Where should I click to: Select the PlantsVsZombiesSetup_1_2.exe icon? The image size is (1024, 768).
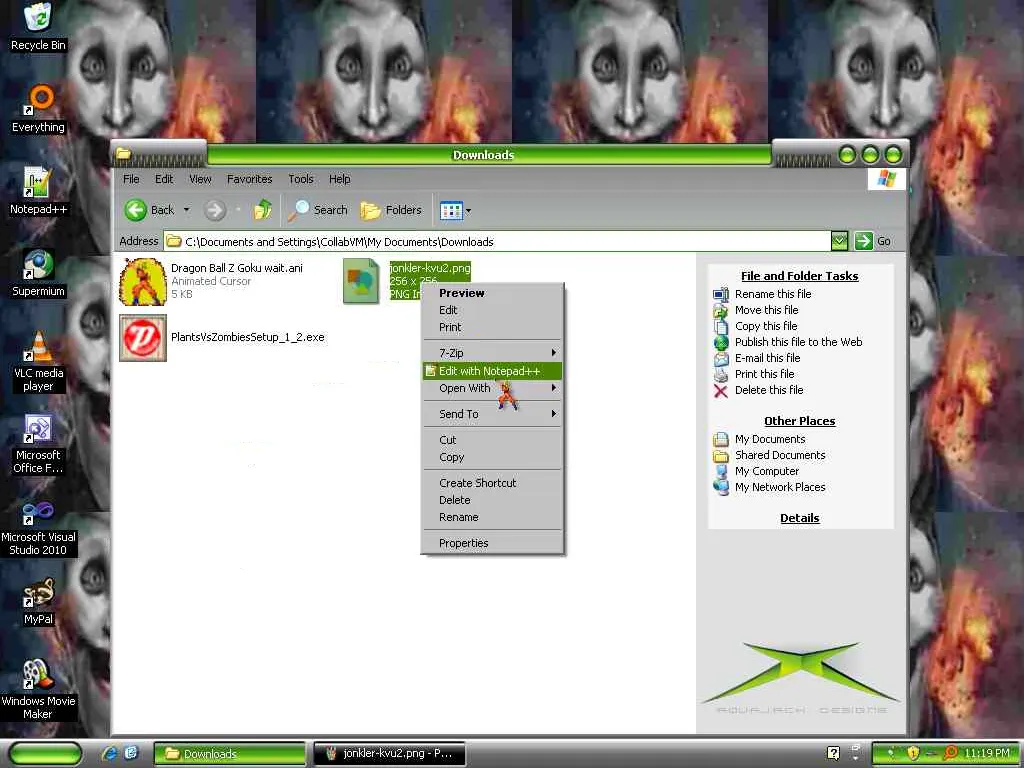coord(142,338)
